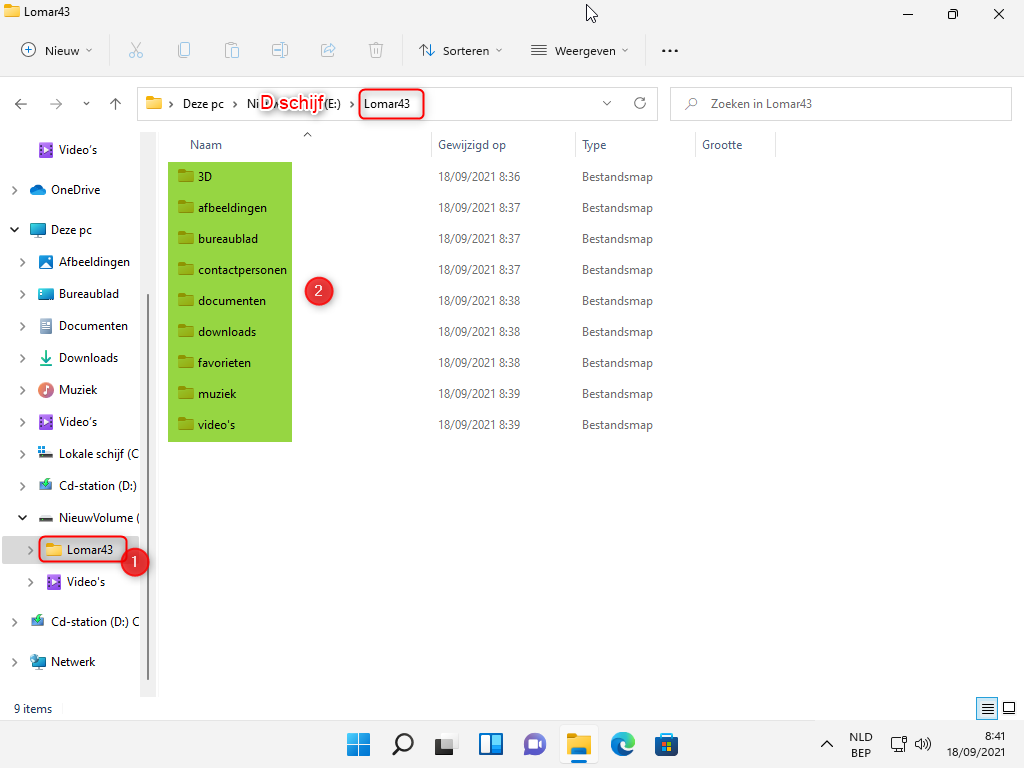Screen dimensions: 1024x768
Task: Open taskbar Search
Action: (403, 744)
